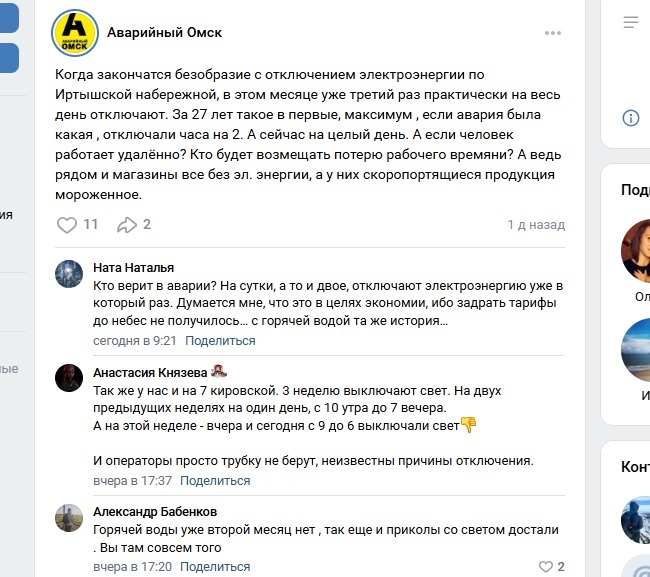This screenshot has width=650, height=577.
Task: Open the post's three-dot options menu
Action: [553, 33]
